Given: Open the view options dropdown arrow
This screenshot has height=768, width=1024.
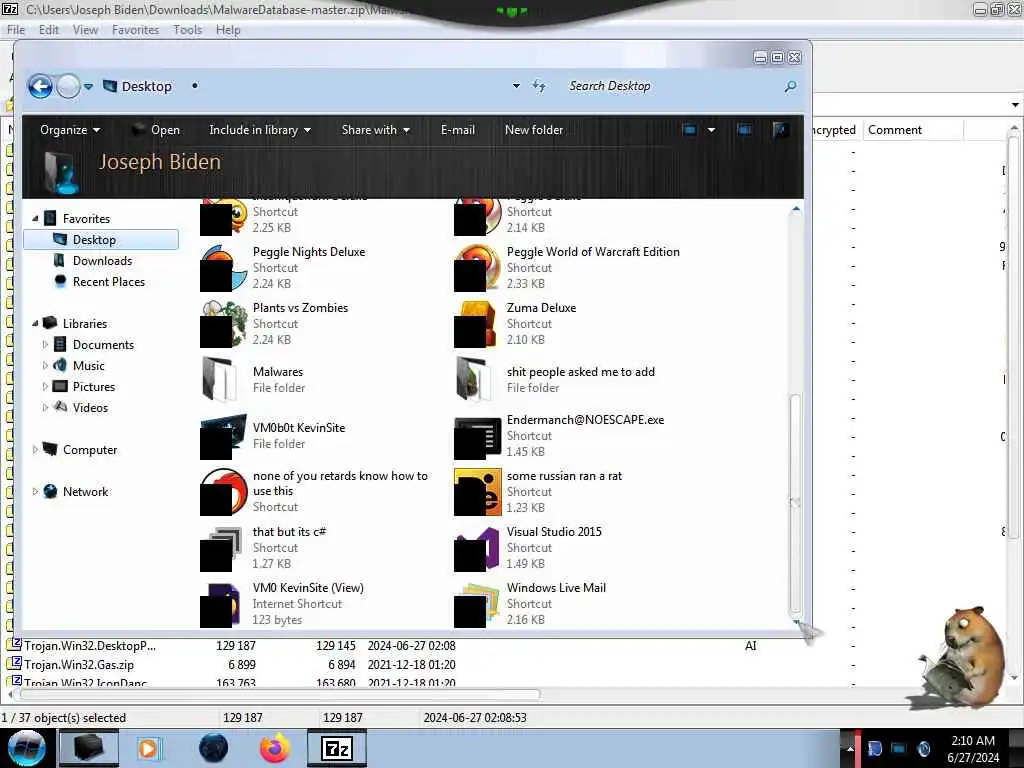Looking at the screenshot, I should [711, 130].
